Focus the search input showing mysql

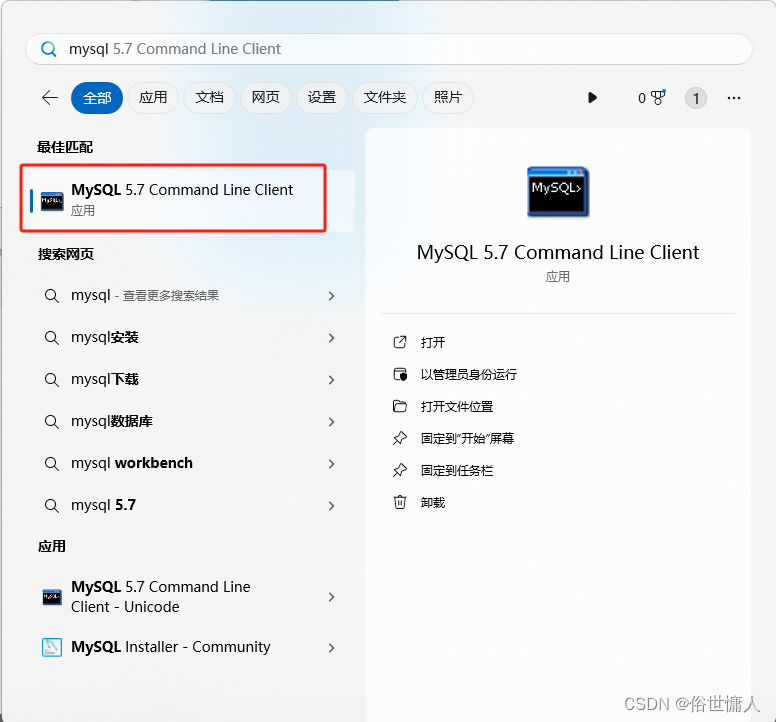point(389,49)
